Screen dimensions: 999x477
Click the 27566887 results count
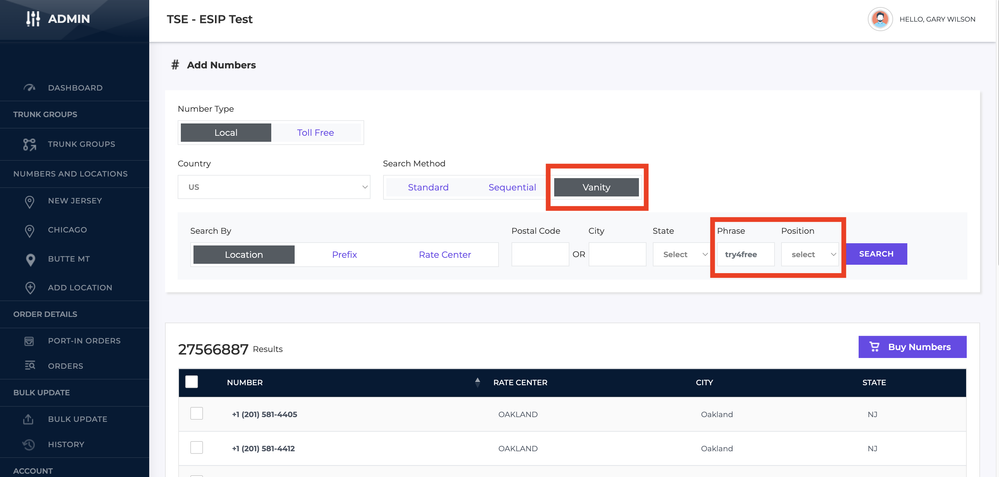click(x=213, y=349)
